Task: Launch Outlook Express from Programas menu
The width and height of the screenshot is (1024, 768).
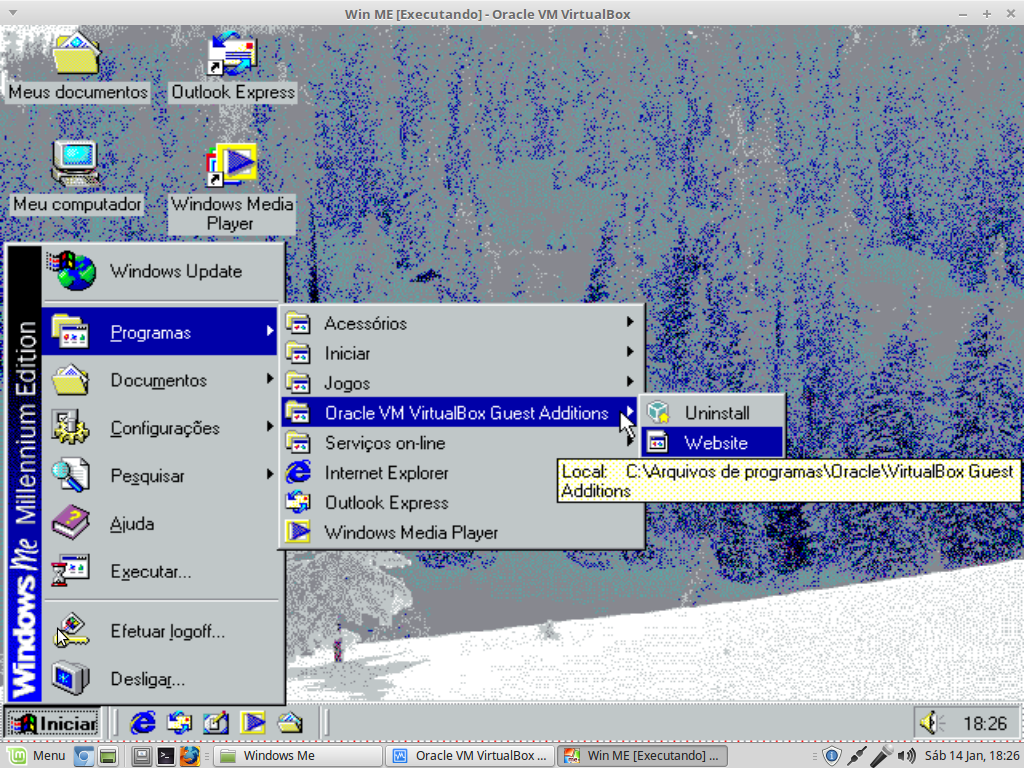Action: (462, 503)
